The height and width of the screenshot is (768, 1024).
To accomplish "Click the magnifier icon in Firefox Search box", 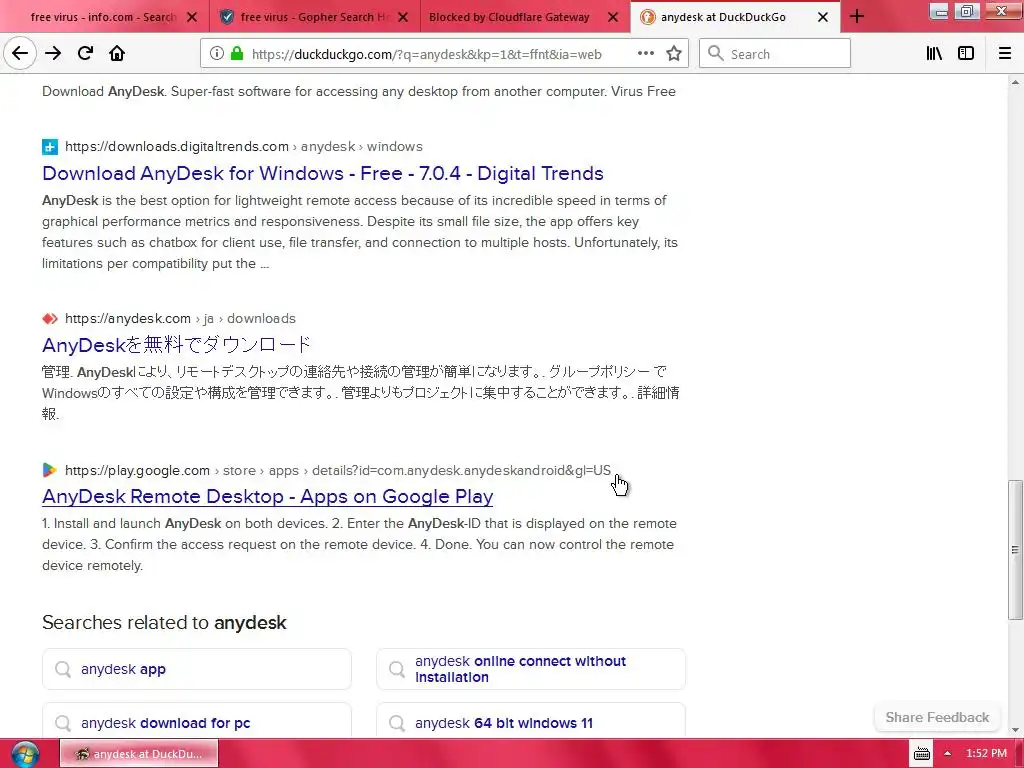I will point(716,54).
